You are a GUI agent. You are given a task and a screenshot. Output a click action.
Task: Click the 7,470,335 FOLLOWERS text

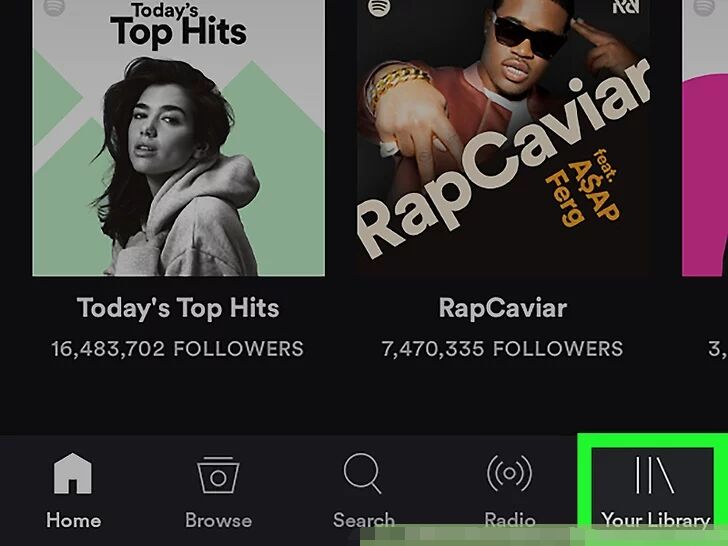(502, 349)
